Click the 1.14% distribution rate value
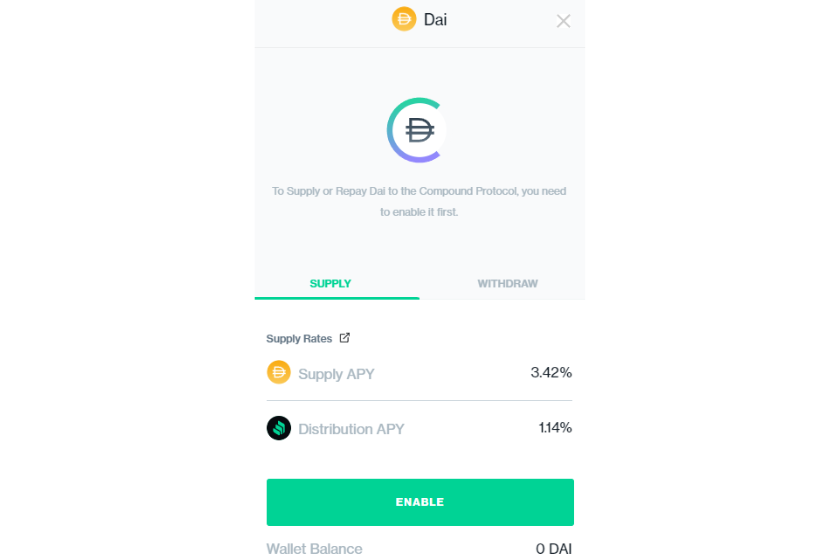The width and height of the screenshot is (840, 560). [555, 428]
